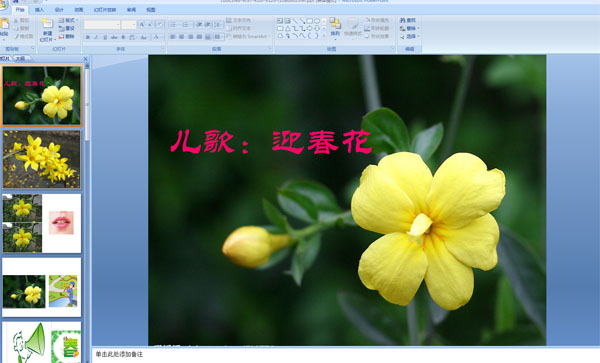Screen dimensions: 600x363
Task: Decrease the list indent level
Action: (x=199, y=24)
